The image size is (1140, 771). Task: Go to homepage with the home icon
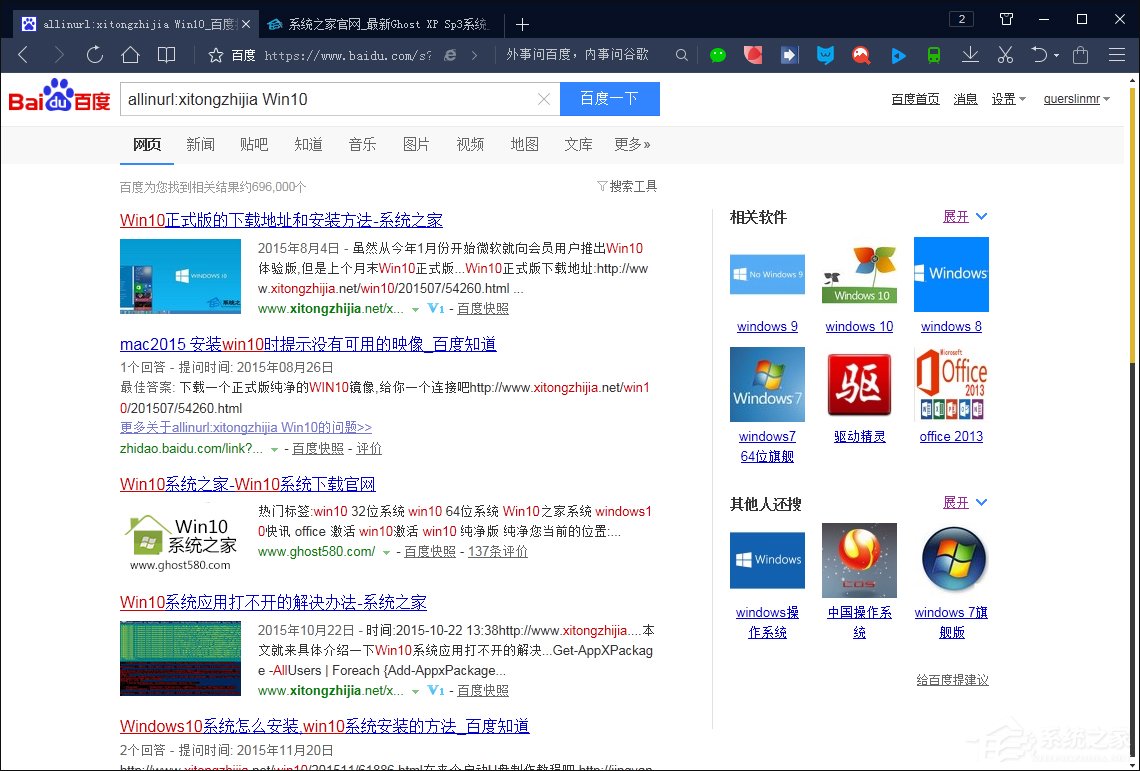point(130,54)
